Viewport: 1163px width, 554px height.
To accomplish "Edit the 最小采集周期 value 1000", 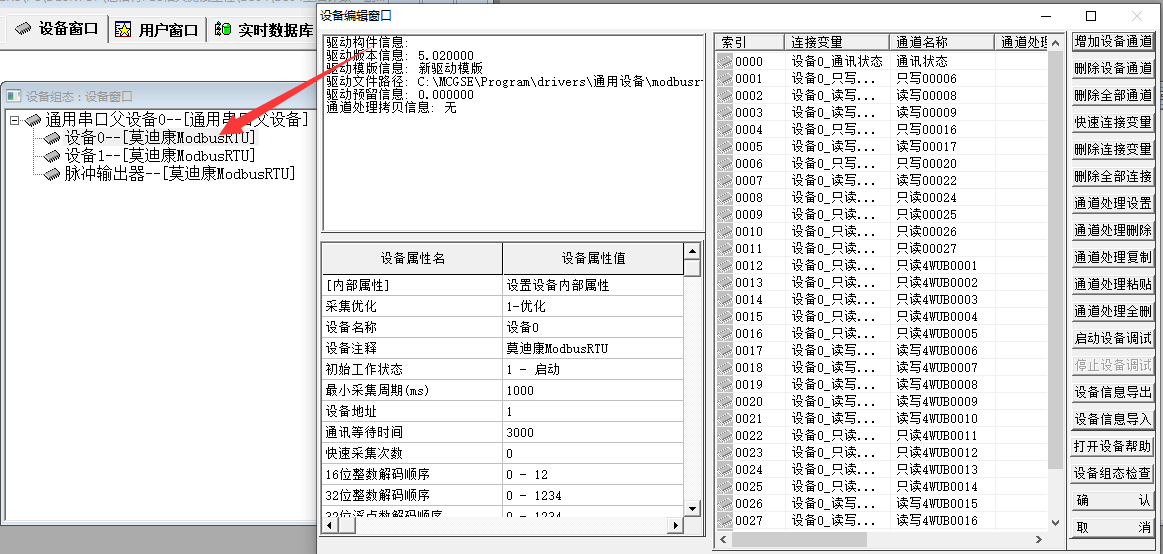I will point(593,390).
